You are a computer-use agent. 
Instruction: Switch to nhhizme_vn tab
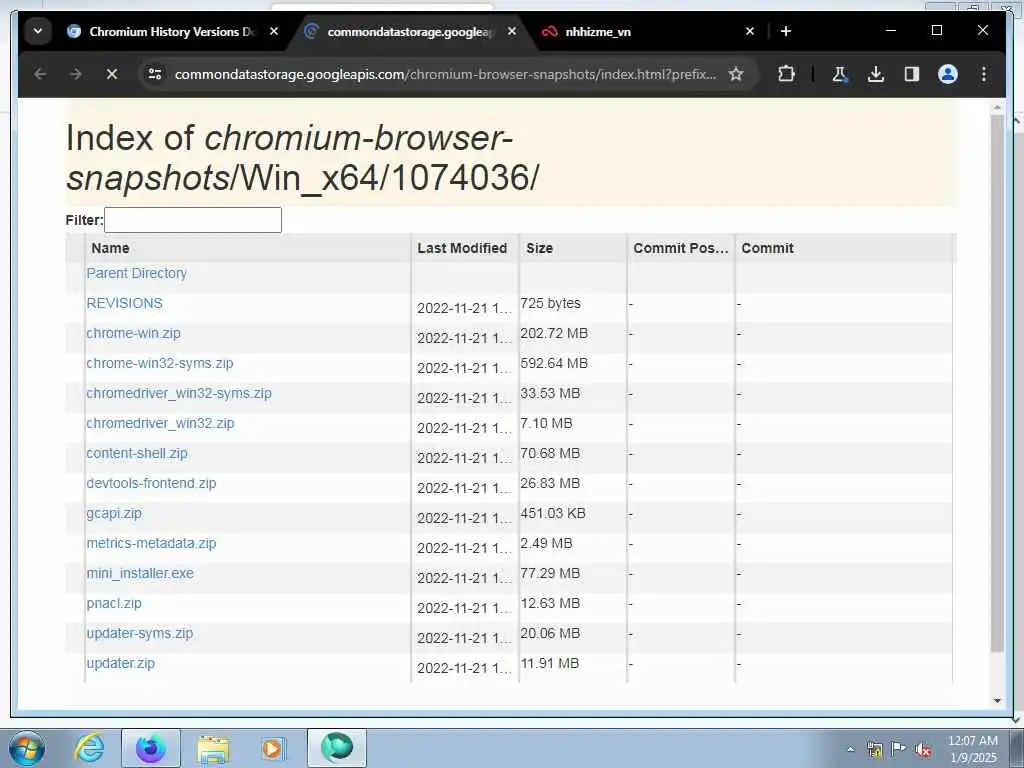[598, 31]
